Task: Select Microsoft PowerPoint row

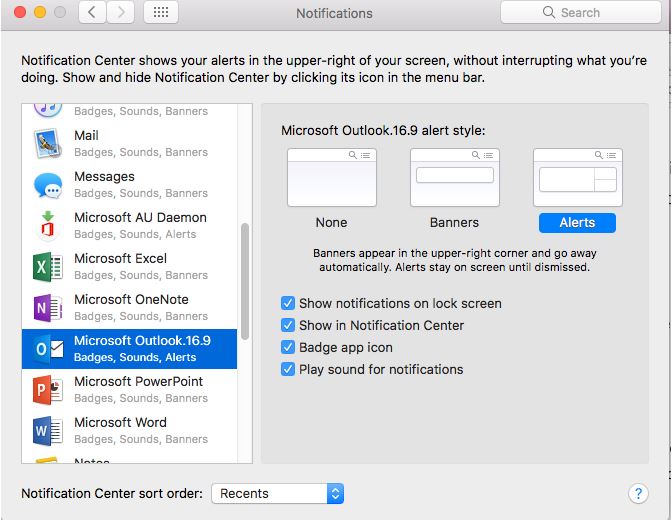Action: [x=129, y=390]
